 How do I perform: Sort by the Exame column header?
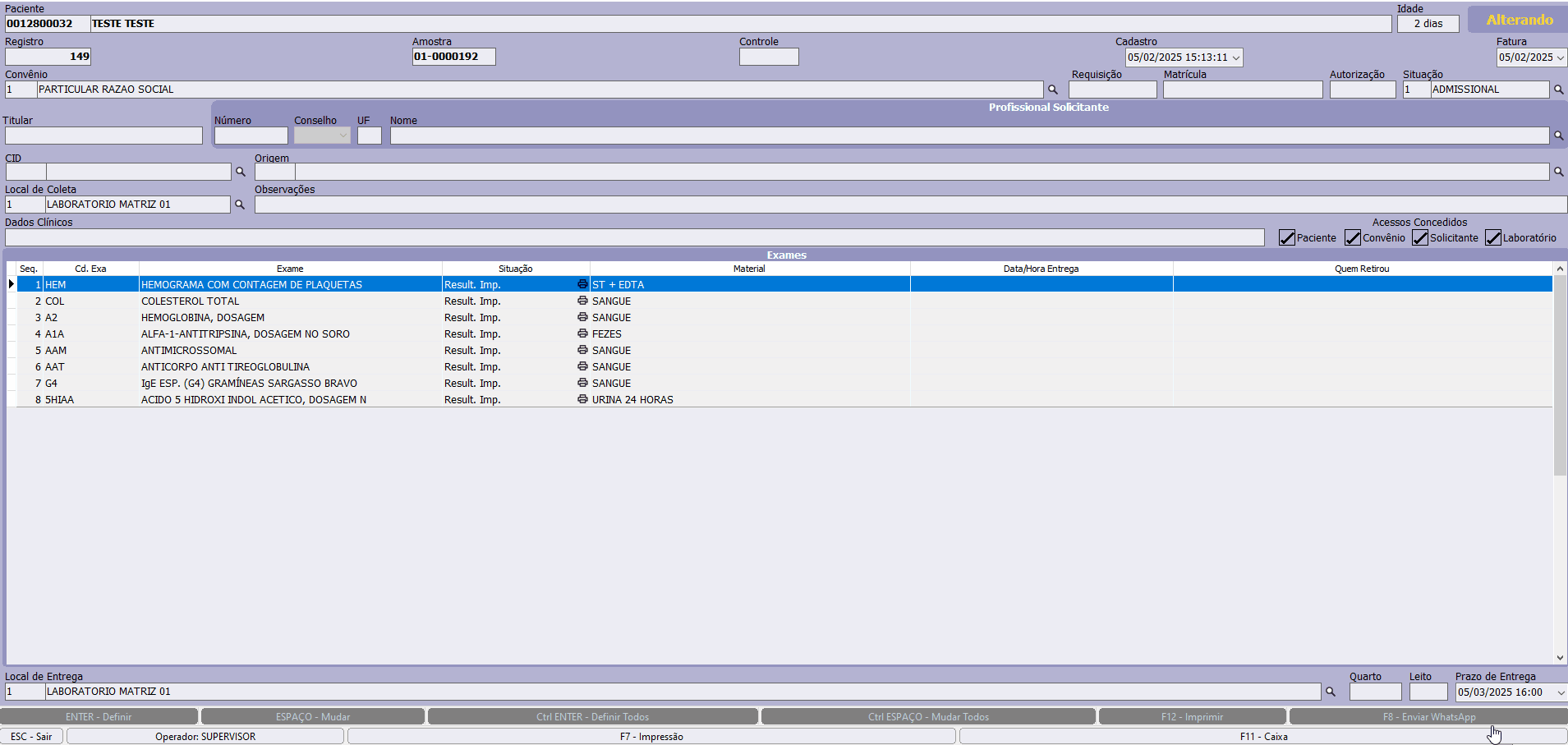coord(290,269)
